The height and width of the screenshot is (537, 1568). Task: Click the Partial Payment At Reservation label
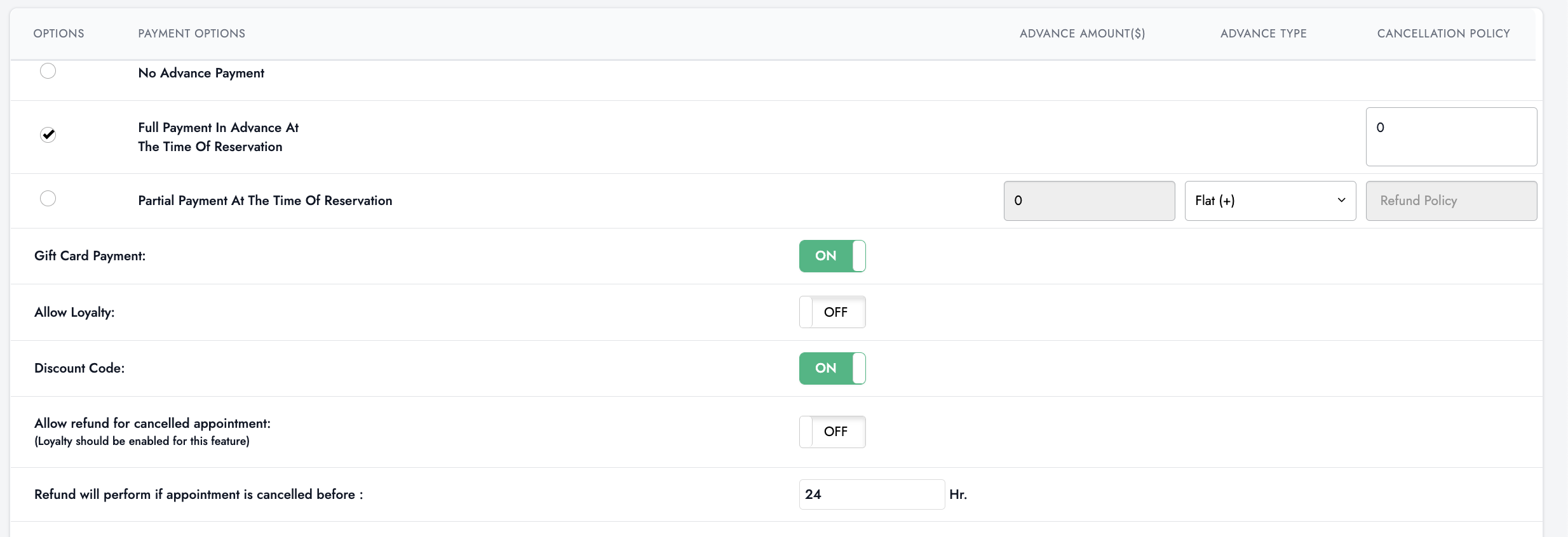(265, 201)
